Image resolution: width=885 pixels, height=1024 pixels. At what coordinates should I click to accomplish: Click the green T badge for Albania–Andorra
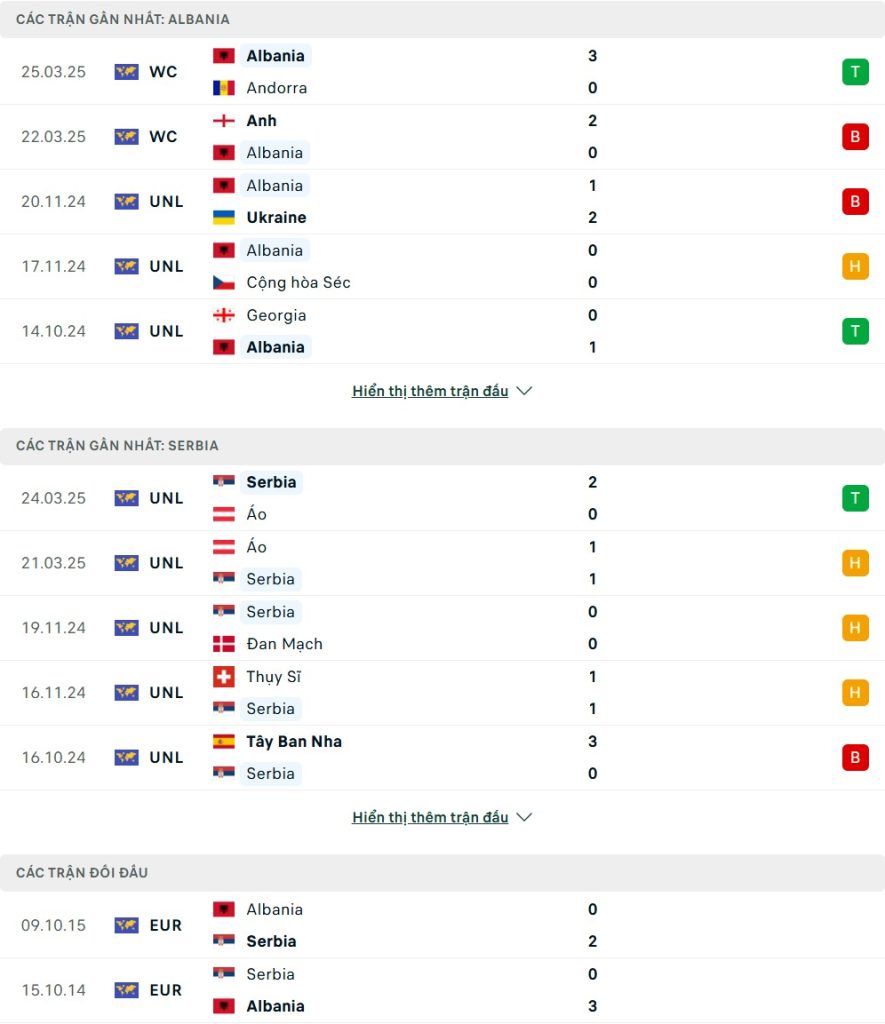(x=855, y=72)
